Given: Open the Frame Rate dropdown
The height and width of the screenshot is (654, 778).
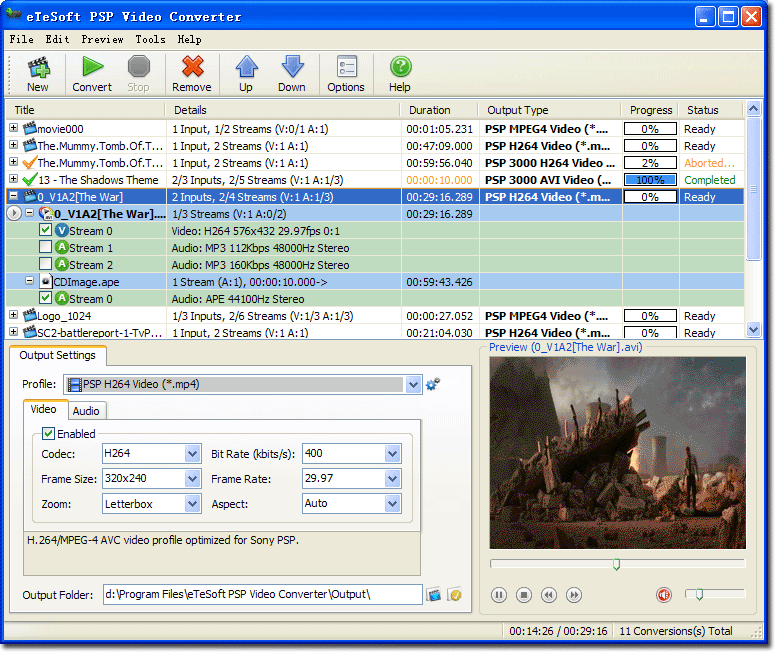Looking at the screenshot, I should (392, 479).
